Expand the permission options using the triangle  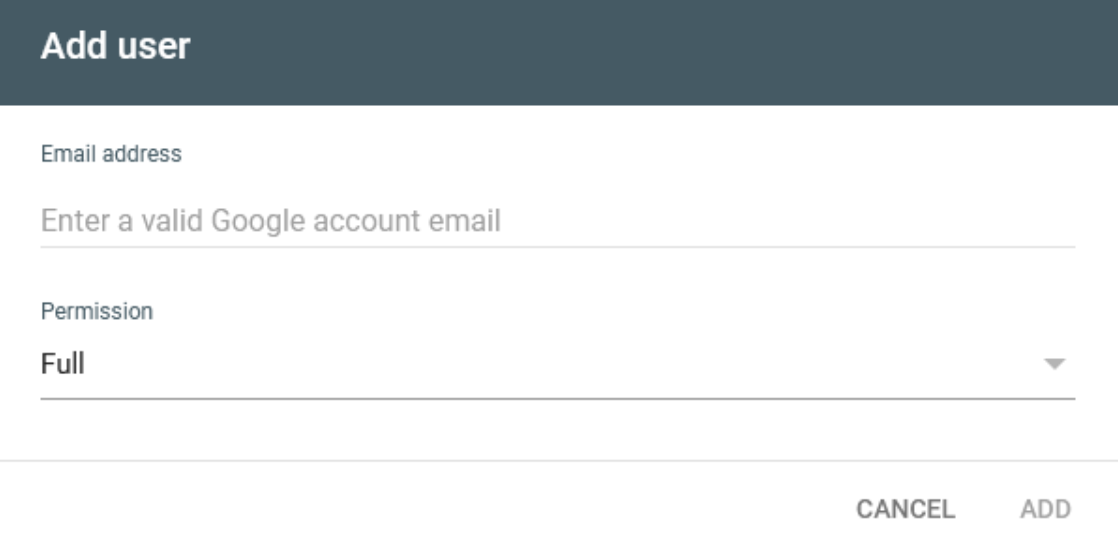1054,365
